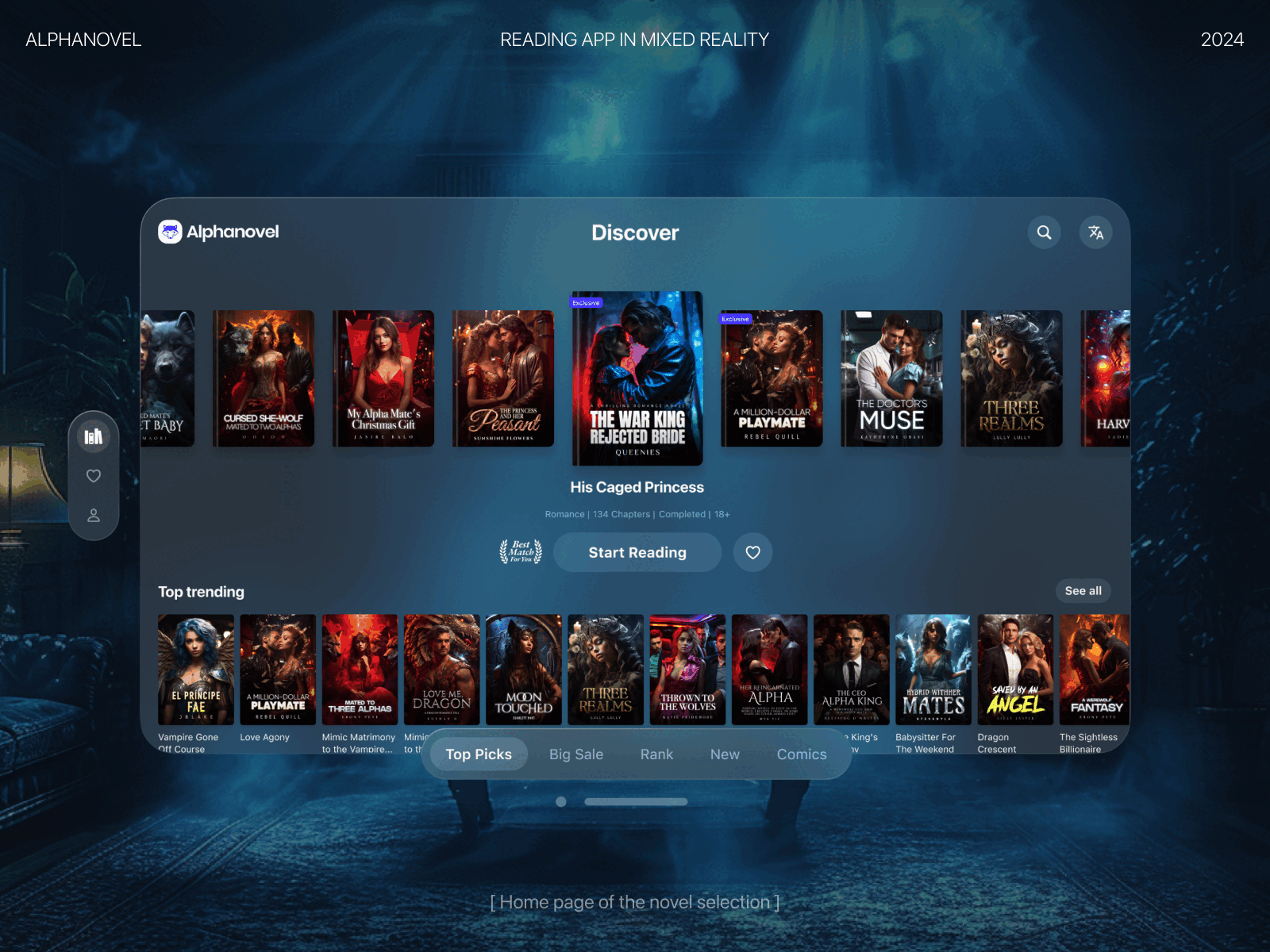The image size is (1270, 952).
Task: Open Her Reincarnated Alpha trending cover
Action: 770,670
